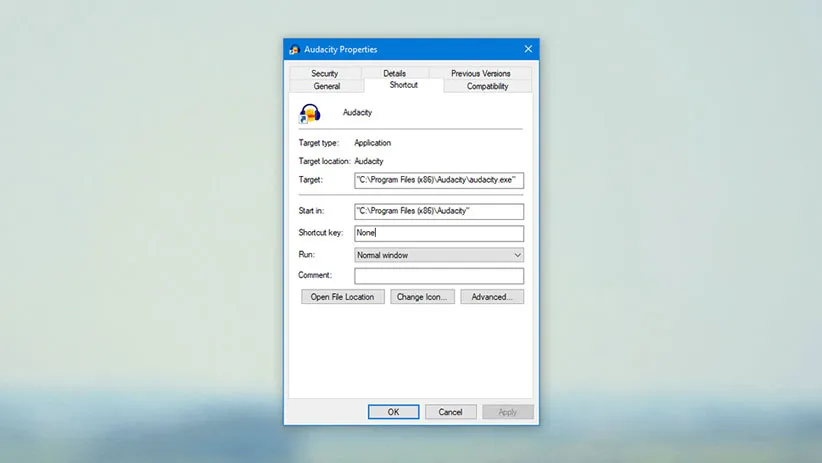Click the empty Comment text box
The width and height of the screenshot is (822, 463).
coord(438,276)
